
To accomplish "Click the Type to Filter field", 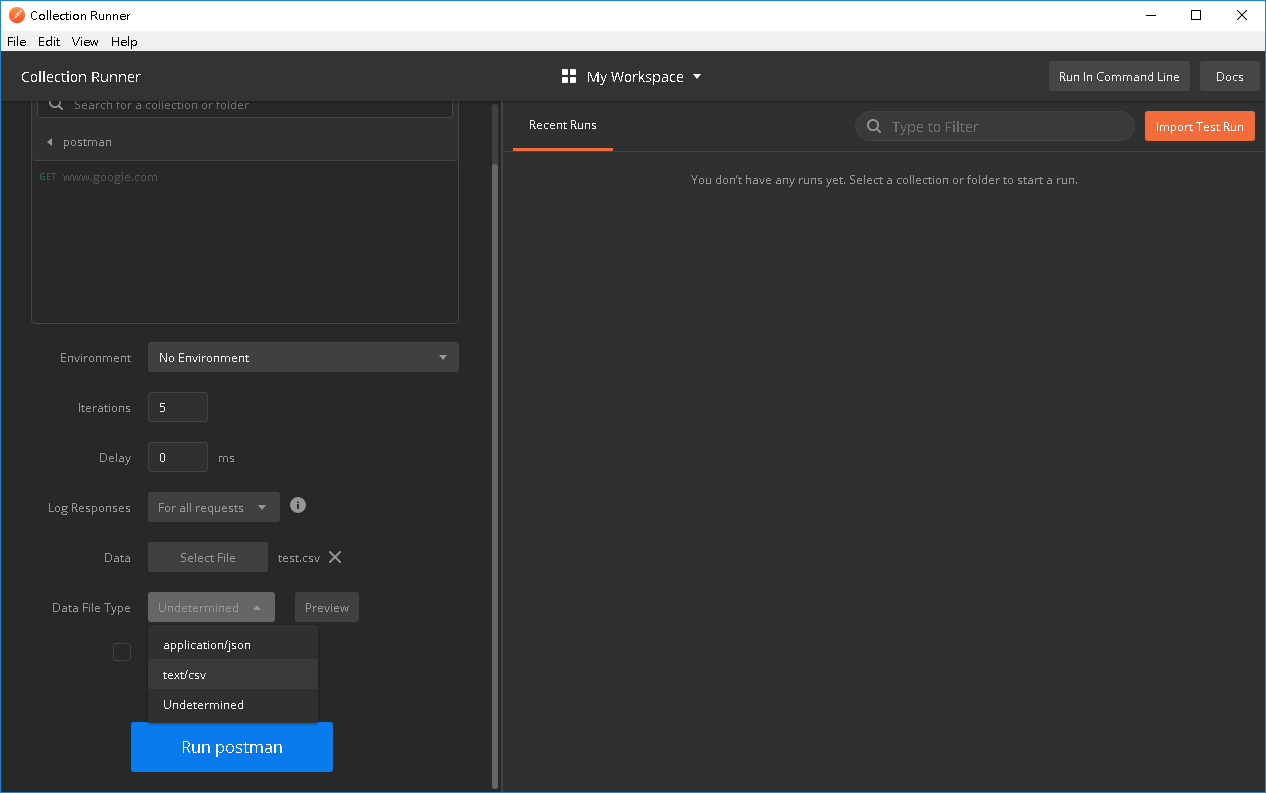I will click(995, 126).
